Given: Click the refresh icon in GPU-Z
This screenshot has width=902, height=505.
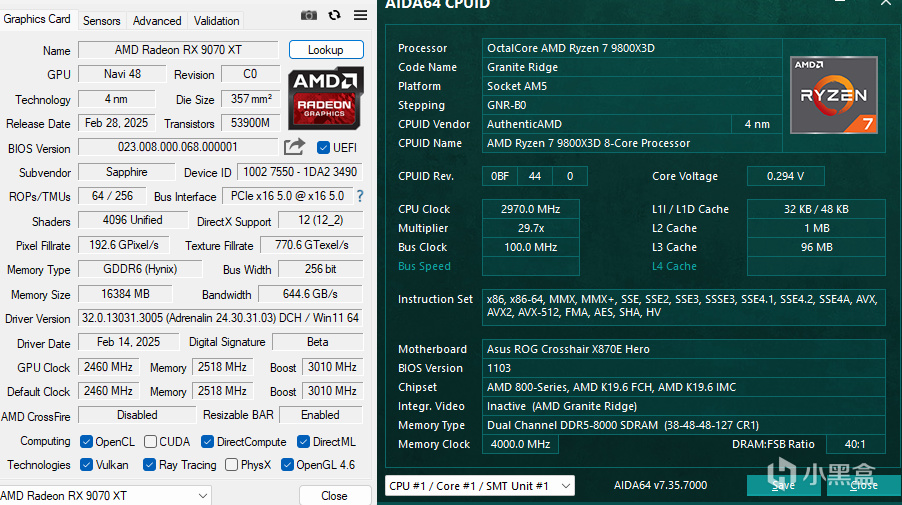Looking at the screenshot, I should 334,15.
